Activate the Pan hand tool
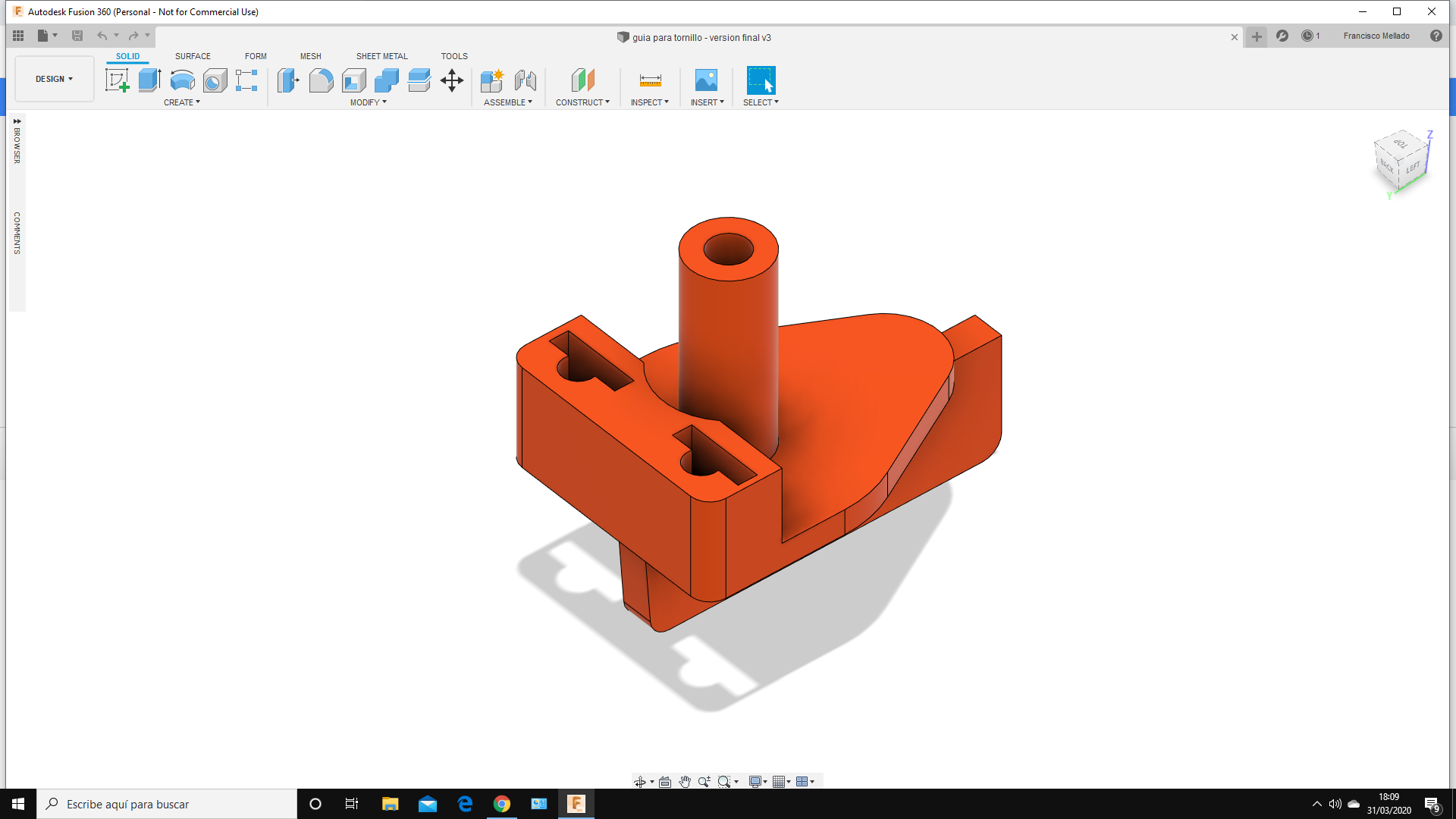Screen dimensions: 1456x819 [x=685, y=782]
